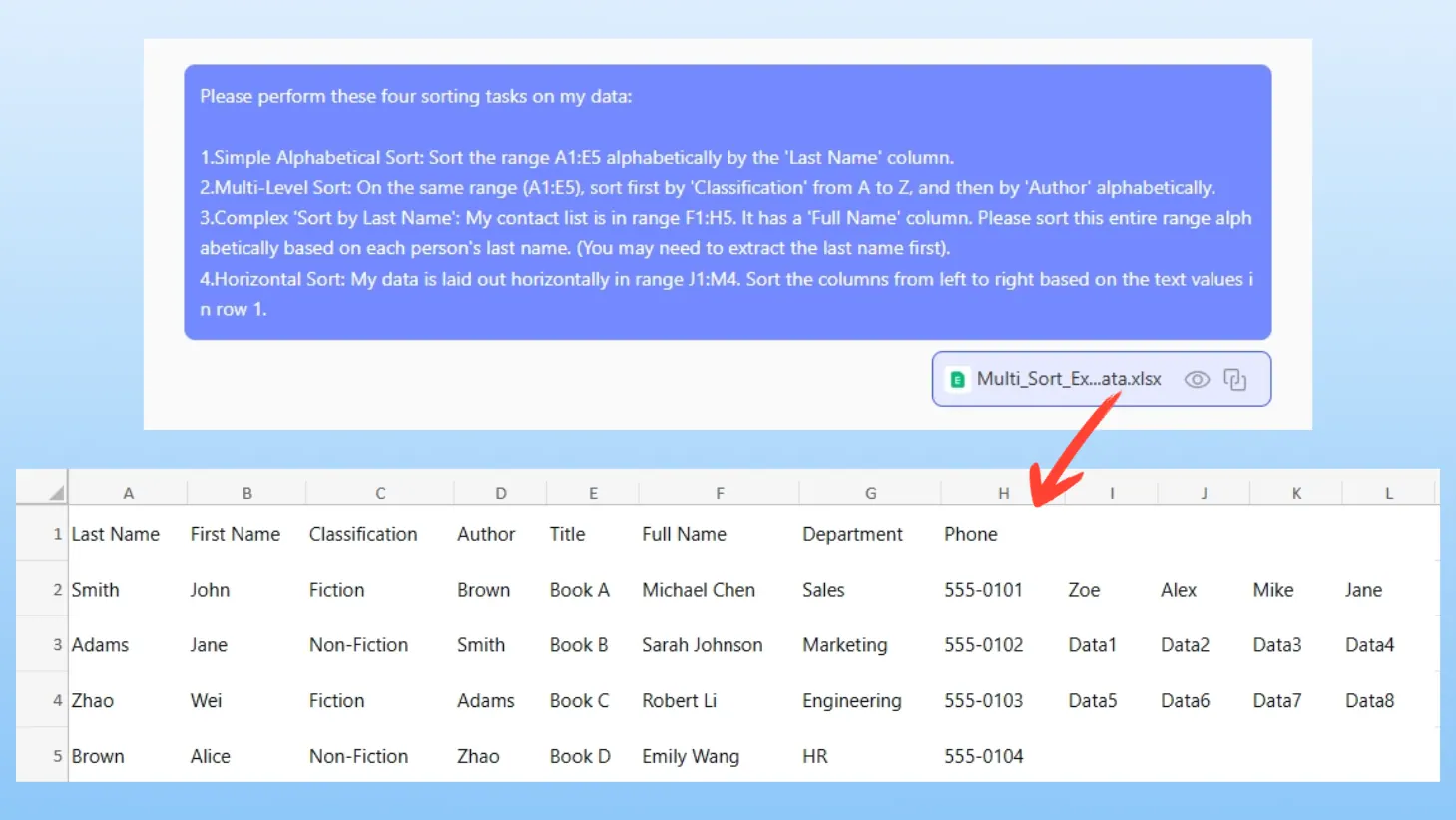Image resolution: width=1456 pixels, height=820 pixels.
Task: Select the 'Book C' title cell
Action: tap(579, 701)
